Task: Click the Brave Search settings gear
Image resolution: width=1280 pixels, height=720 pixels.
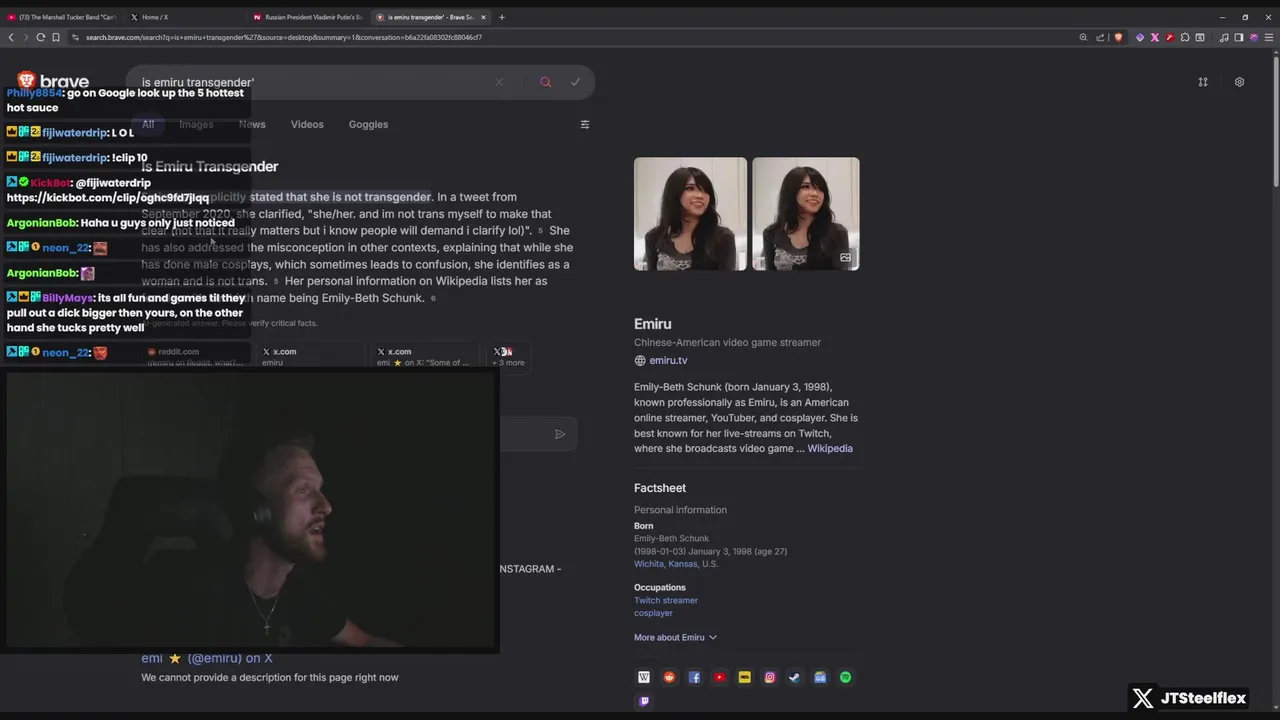Action: (x=1239, y=82)
